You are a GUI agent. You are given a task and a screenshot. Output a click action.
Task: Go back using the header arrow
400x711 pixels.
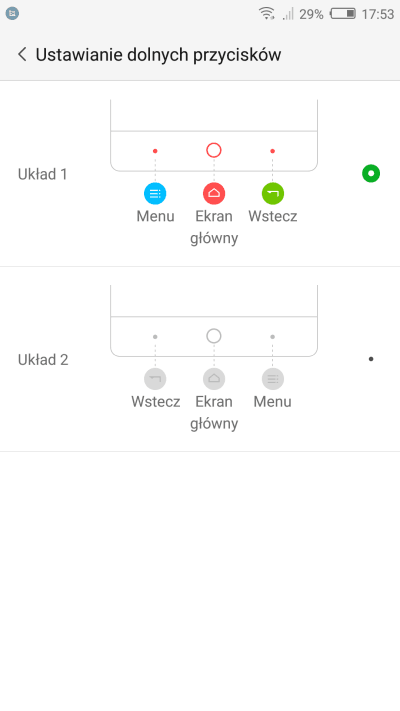point(22,55)
